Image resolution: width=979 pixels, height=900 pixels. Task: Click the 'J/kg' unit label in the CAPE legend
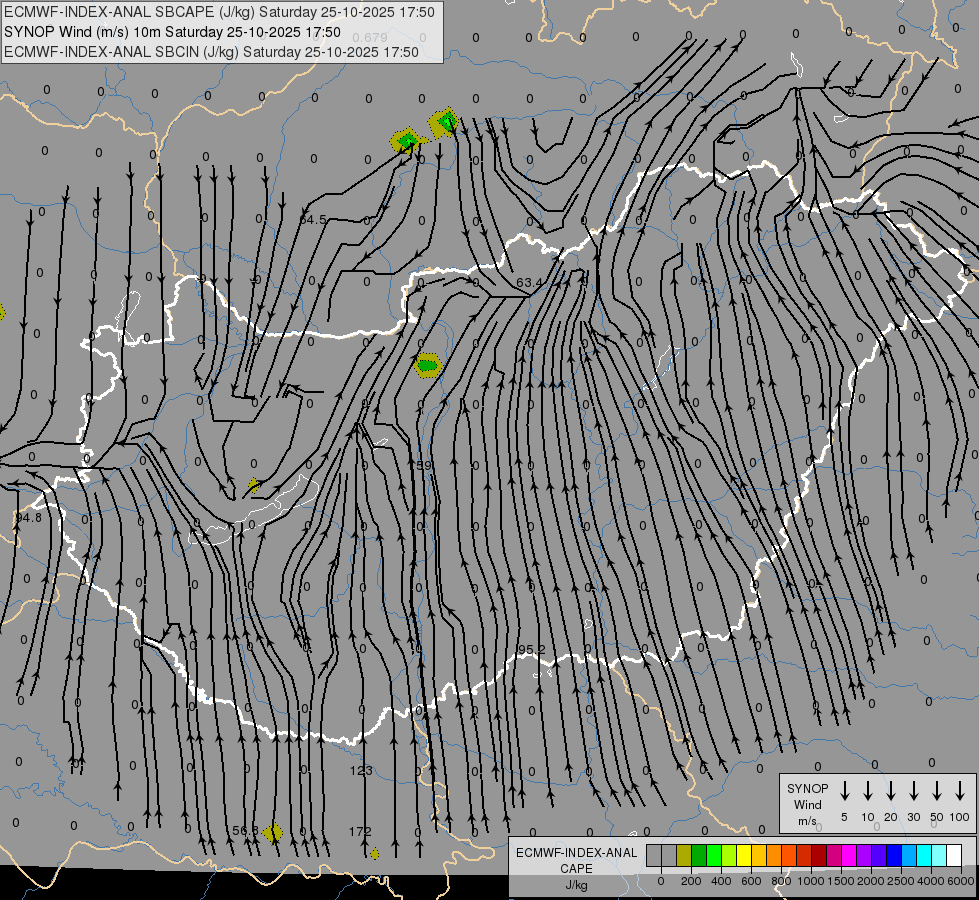(576, 885)
